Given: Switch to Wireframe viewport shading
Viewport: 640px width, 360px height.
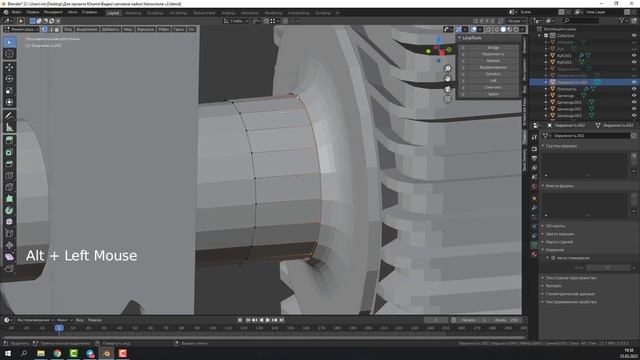Looking at the screenshot, I should coord(497,29).
